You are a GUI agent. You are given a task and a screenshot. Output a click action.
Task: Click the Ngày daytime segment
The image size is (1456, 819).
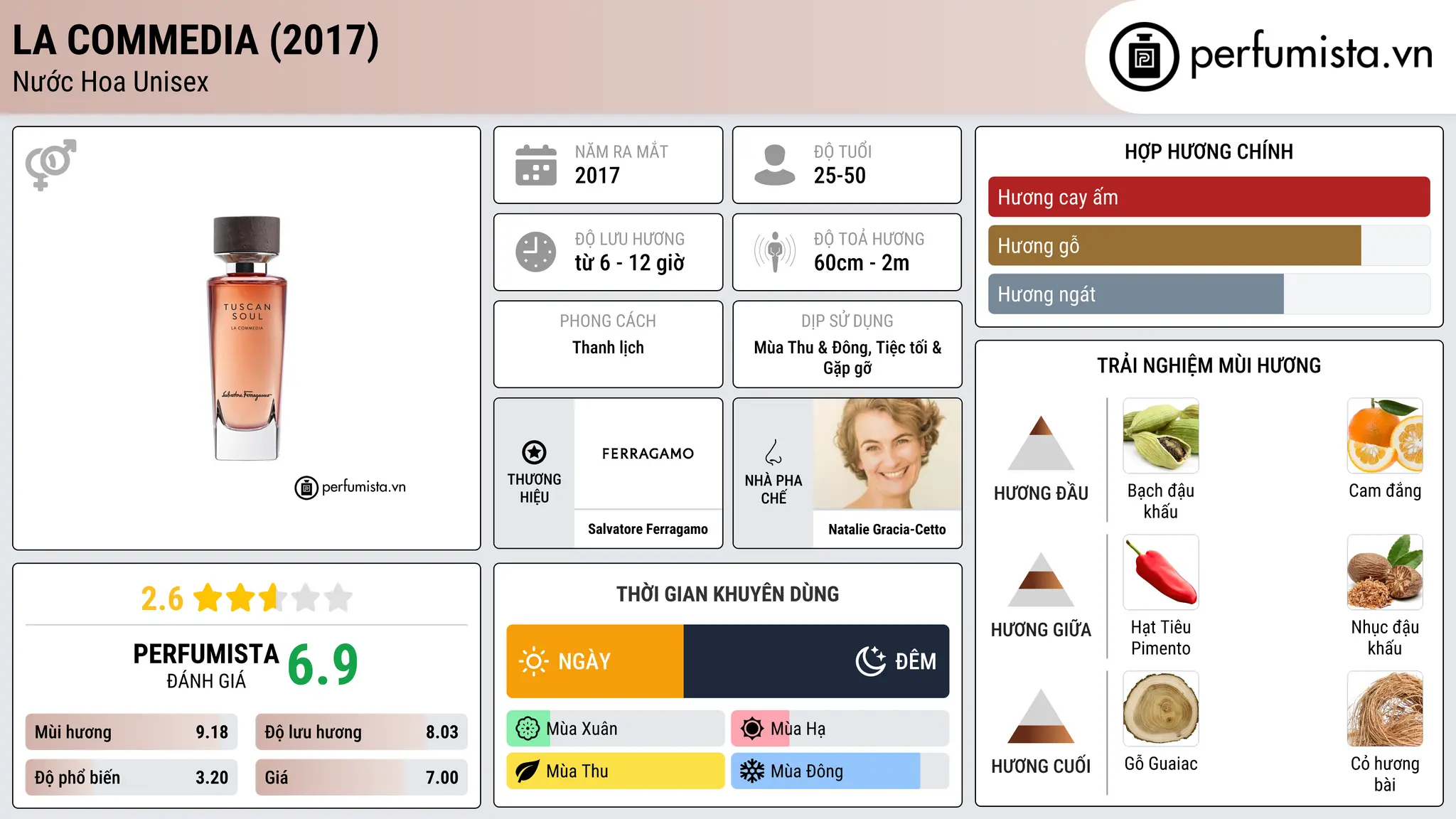coord(595,661)
